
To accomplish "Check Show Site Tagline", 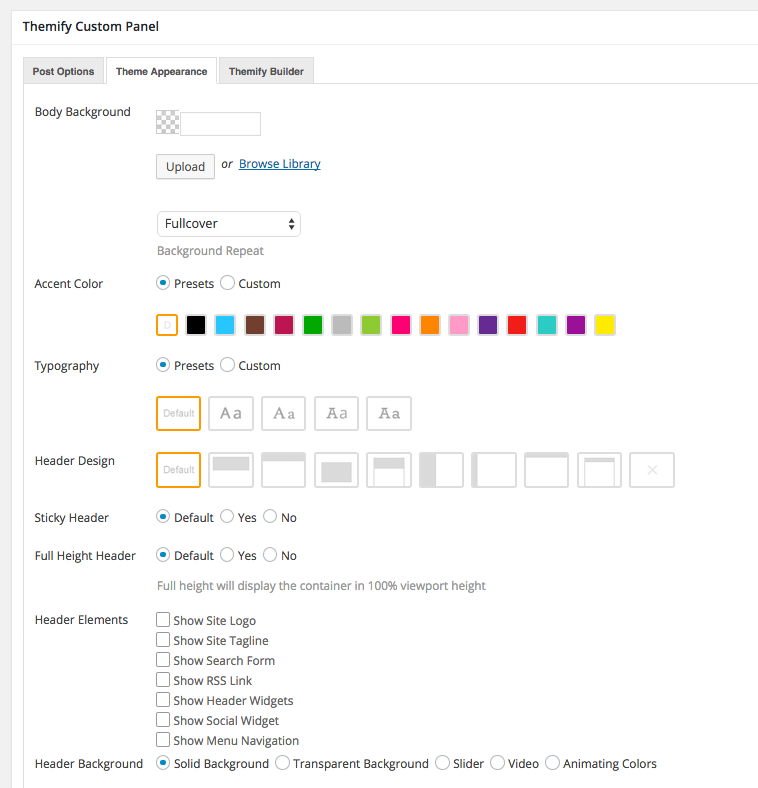I will tap(163, 639).
